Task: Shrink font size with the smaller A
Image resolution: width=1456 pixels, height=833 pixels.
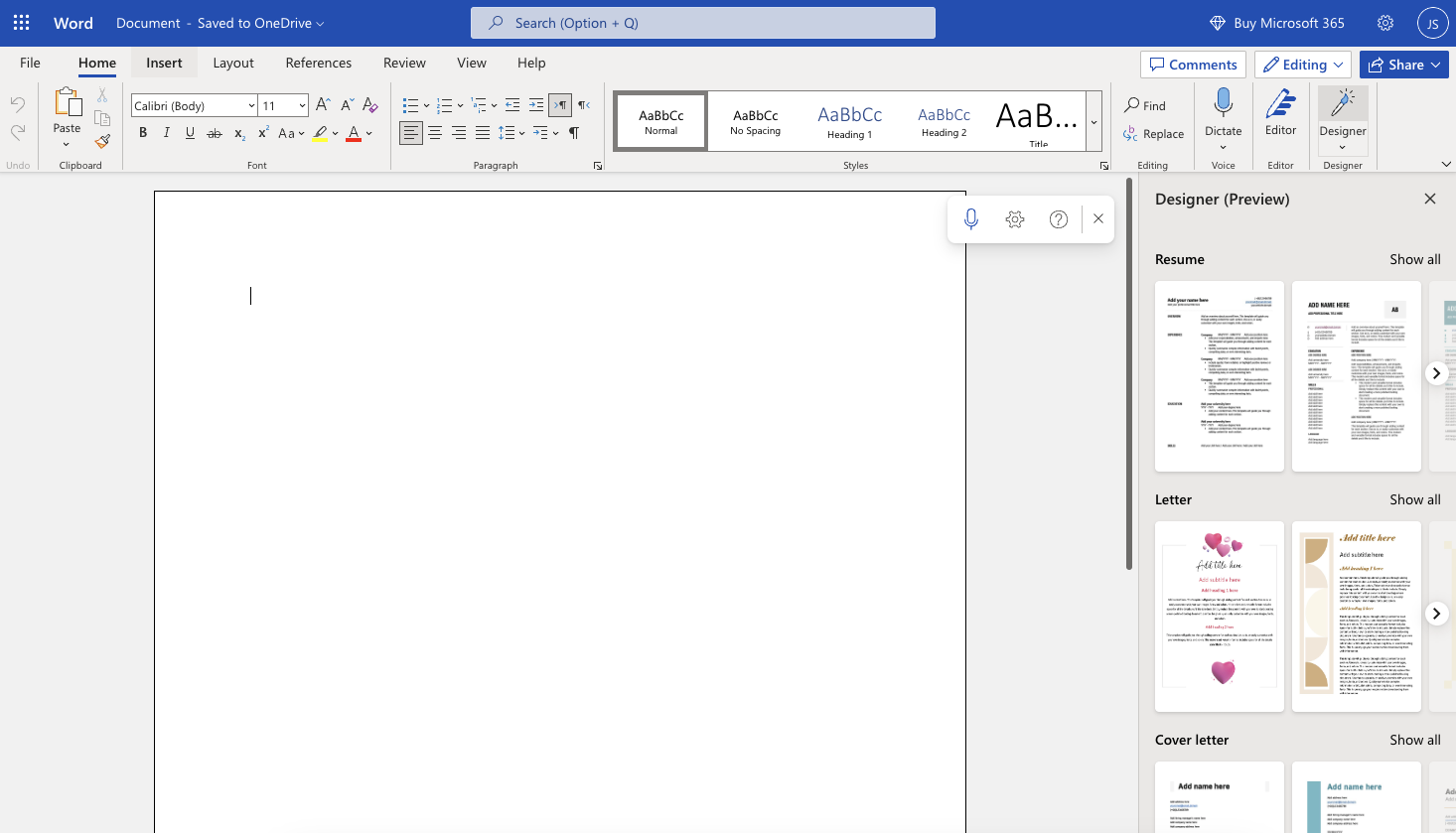Action: pyautogui.click(x=347, y=105)
